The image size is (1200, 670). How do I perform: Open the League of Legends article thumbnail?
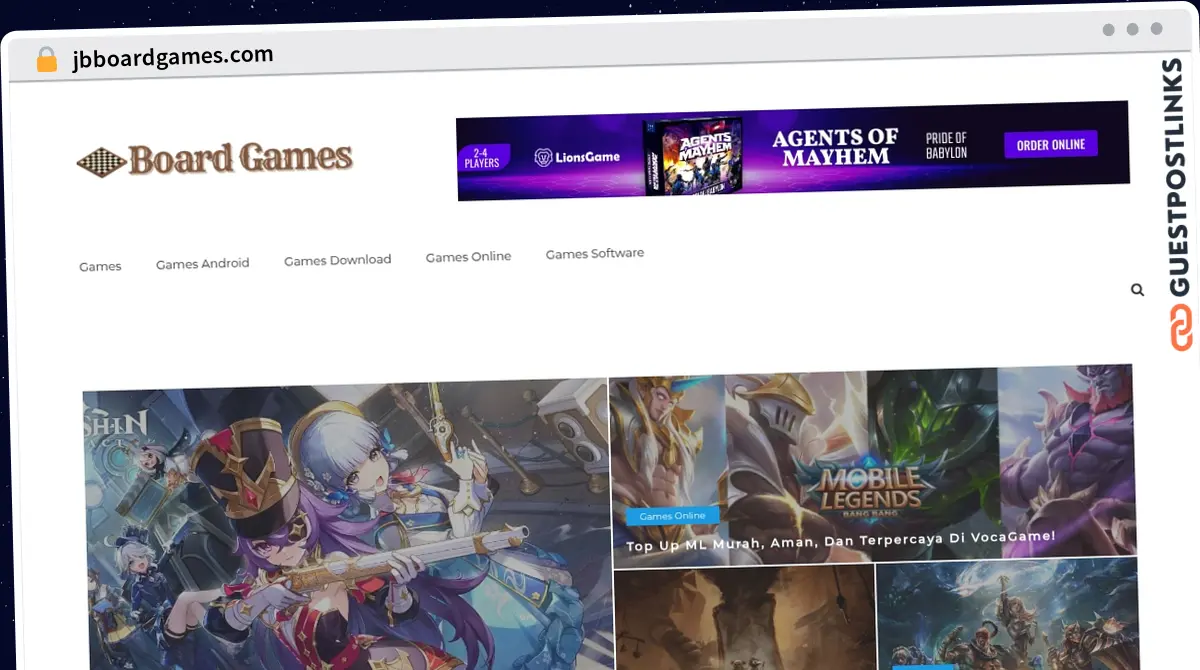(1007, 614)
